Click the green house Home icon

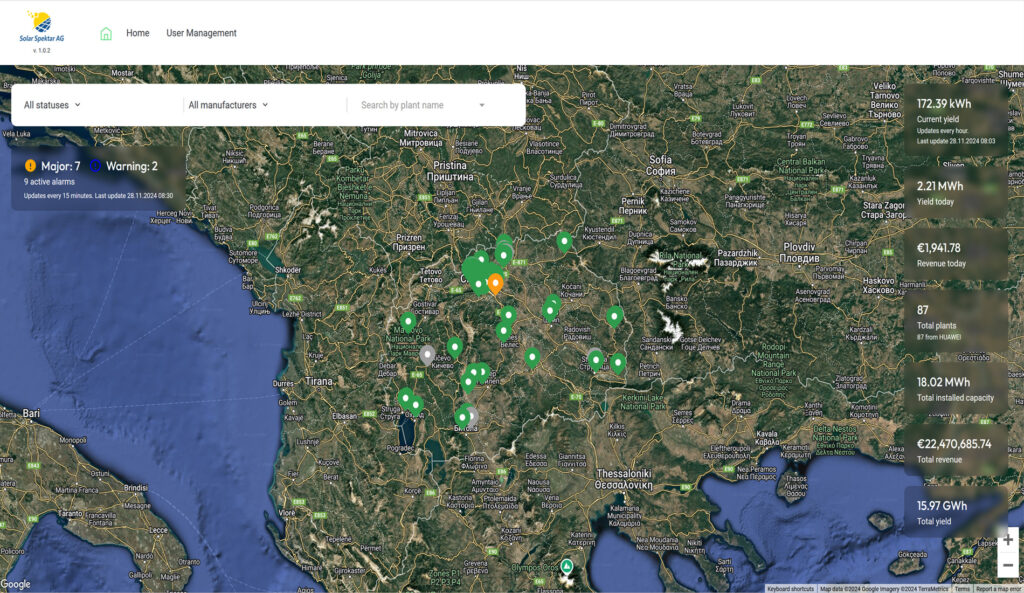tap(106, 33)
